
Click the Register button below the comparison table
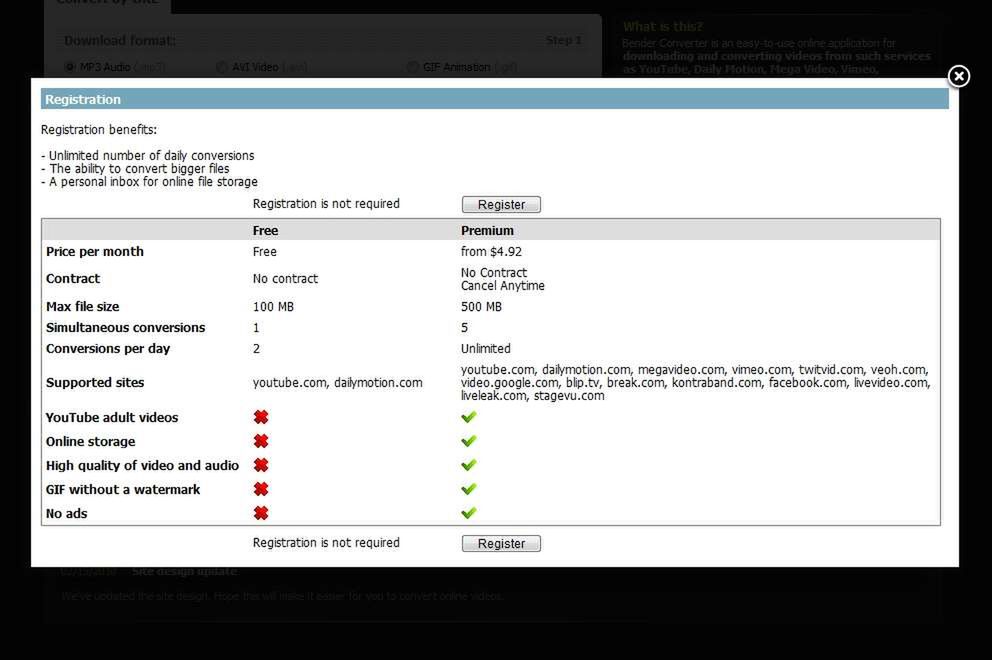click(501, 544)
